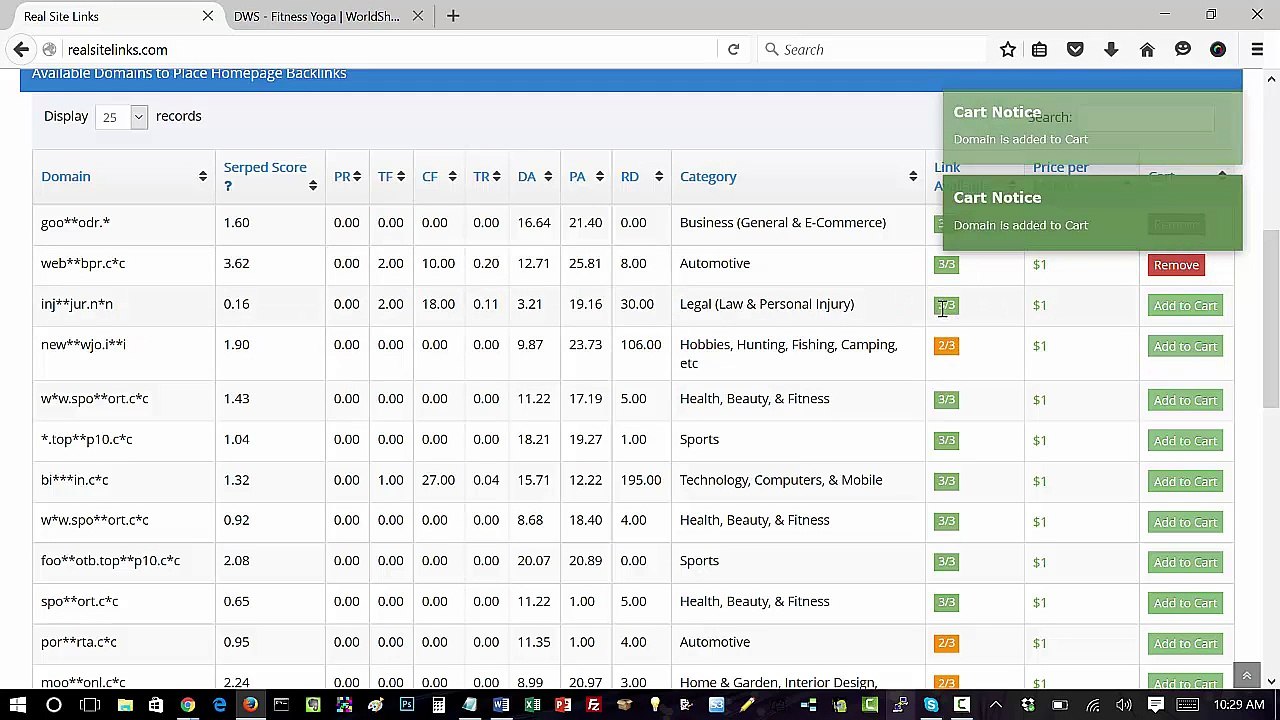The width and height of the screenshot is (1280, 720).
Task: Add por**rta.c*c to cart
Action: [x=1185, y=643]
